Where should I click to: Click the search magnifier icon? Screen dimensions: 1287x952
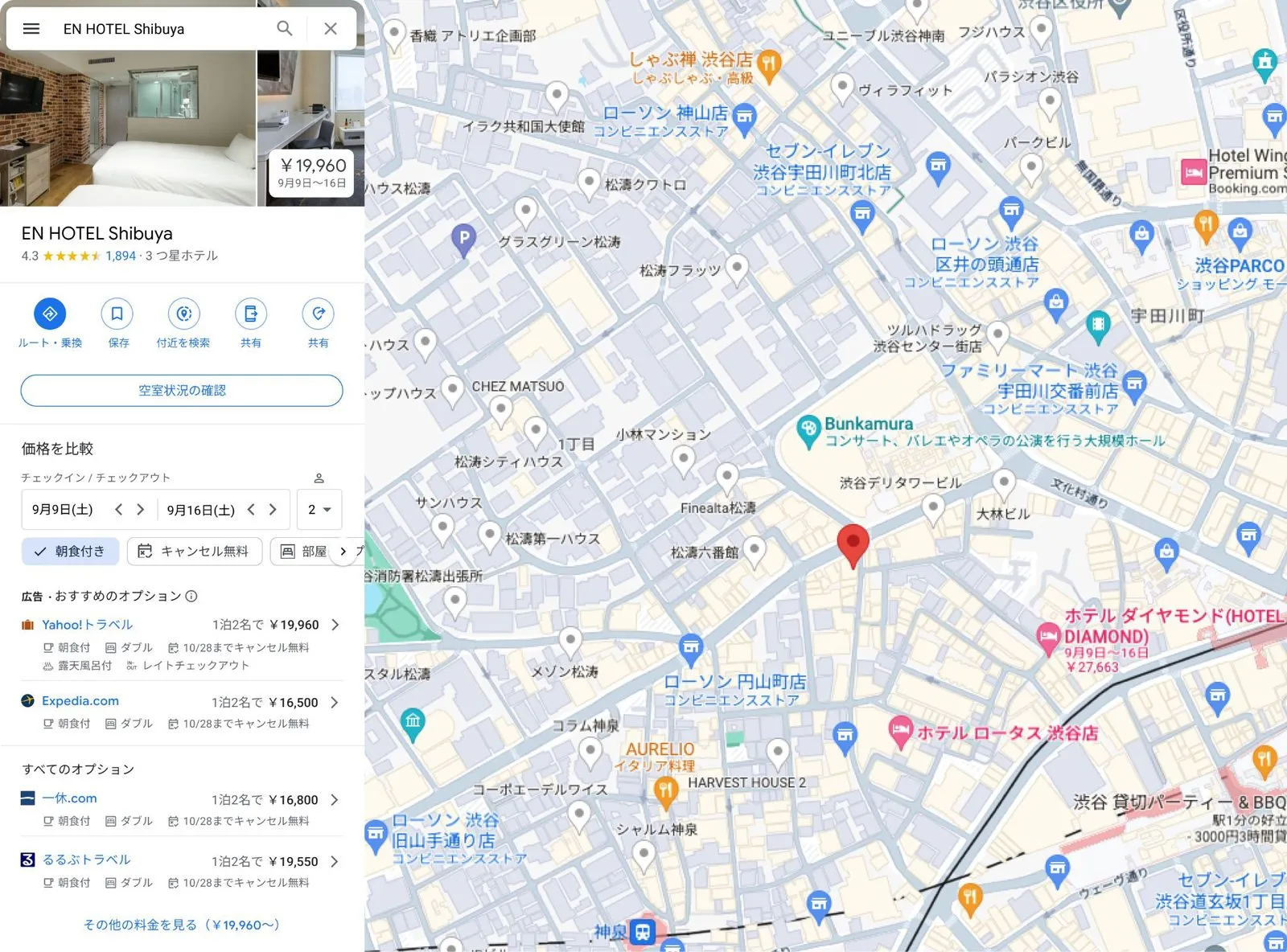tap(285, 29)
